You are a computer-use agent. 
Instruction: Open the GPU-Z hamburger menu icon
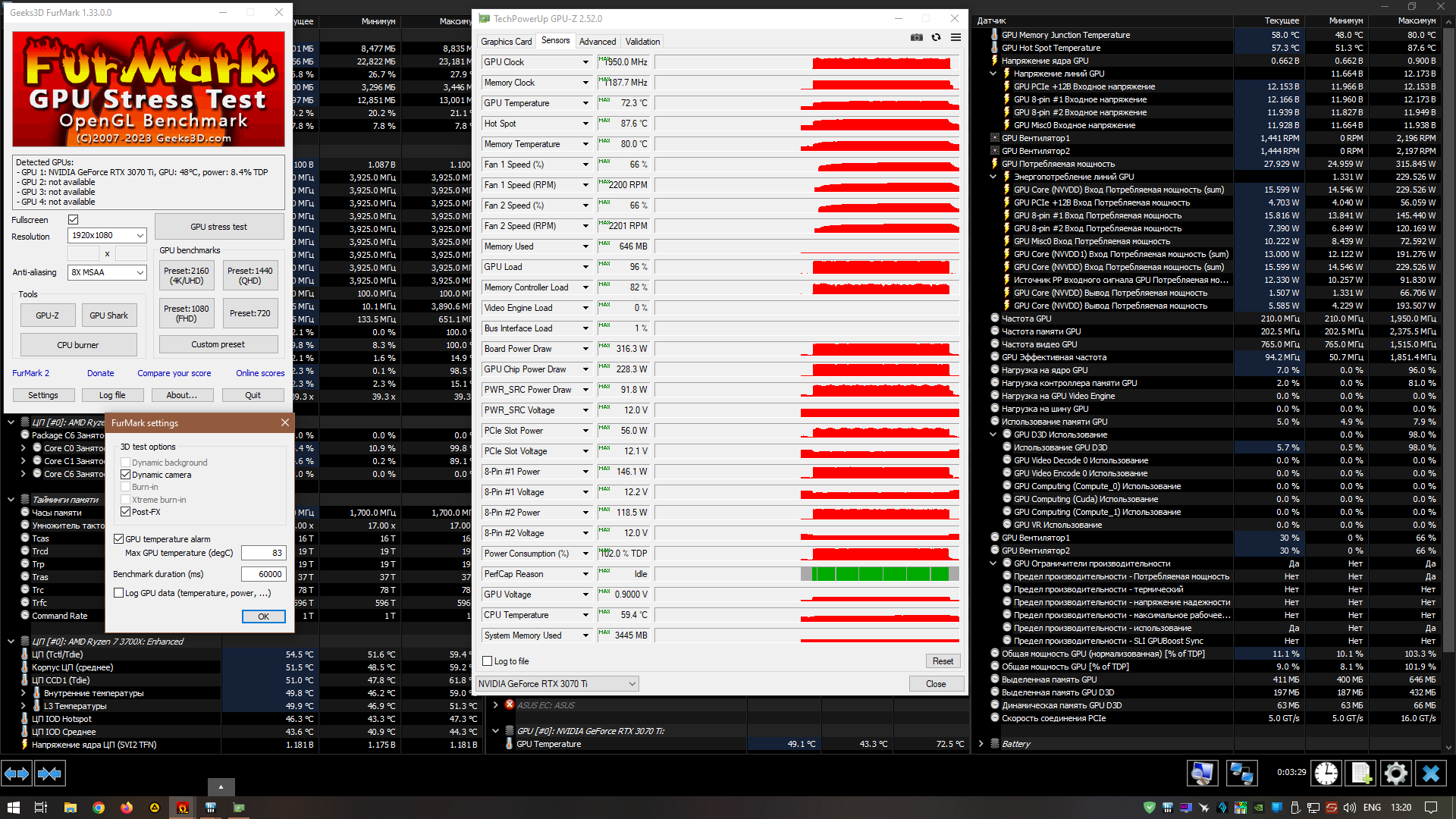(x=955, y=37)
